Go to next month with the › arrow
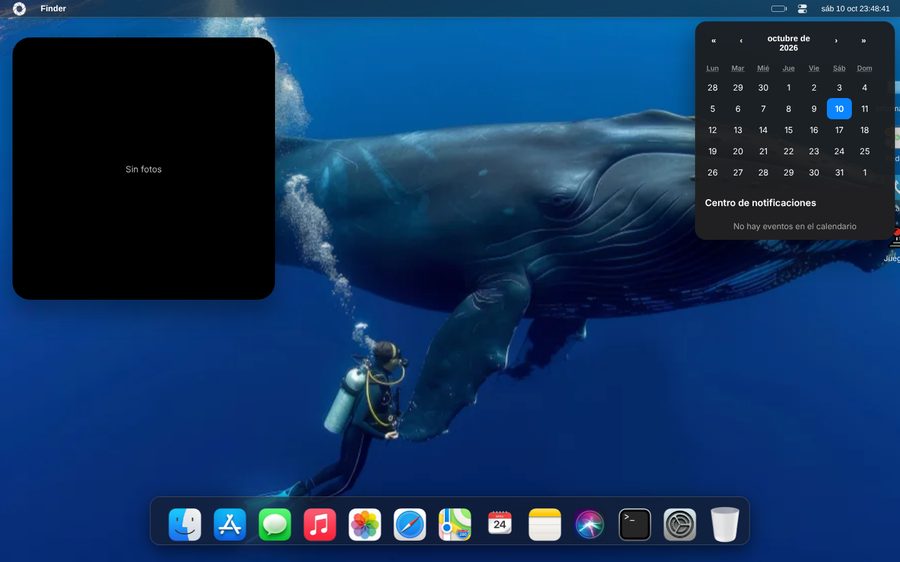The width and height of the screenshot is (900, 562). (x=836, y=41)
